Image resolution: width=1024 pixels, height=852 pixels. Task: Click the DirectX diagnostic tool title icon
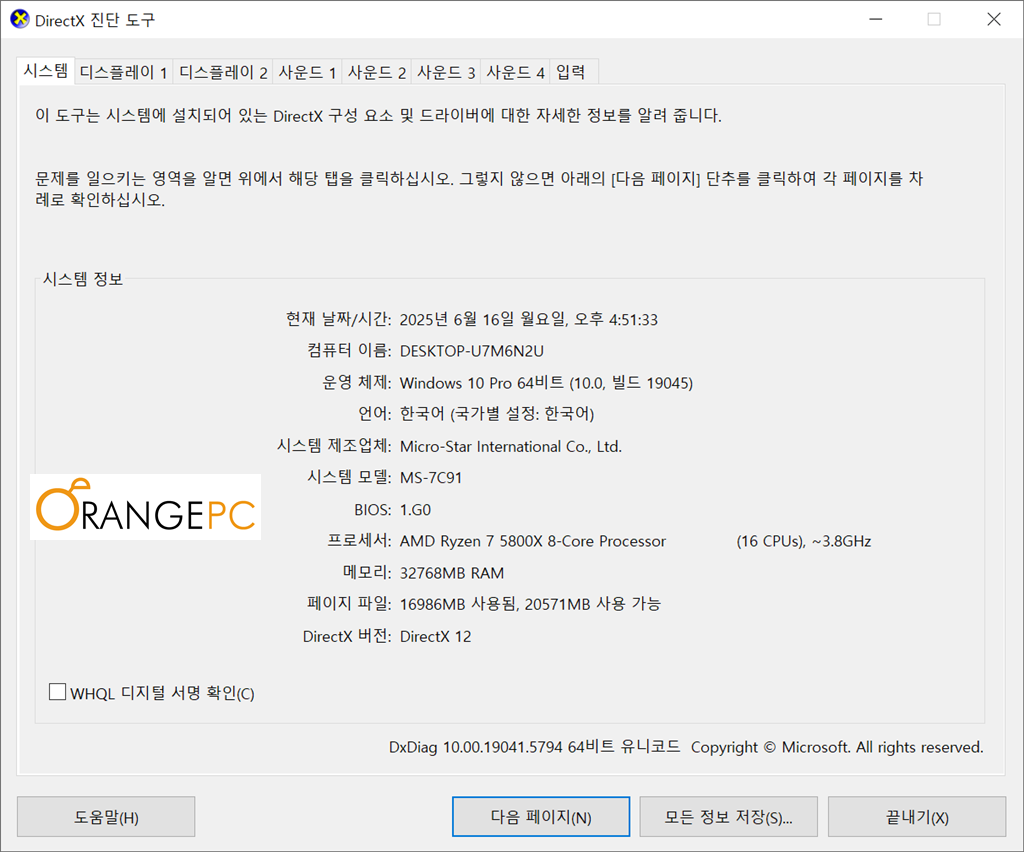(x=20, y=20)
